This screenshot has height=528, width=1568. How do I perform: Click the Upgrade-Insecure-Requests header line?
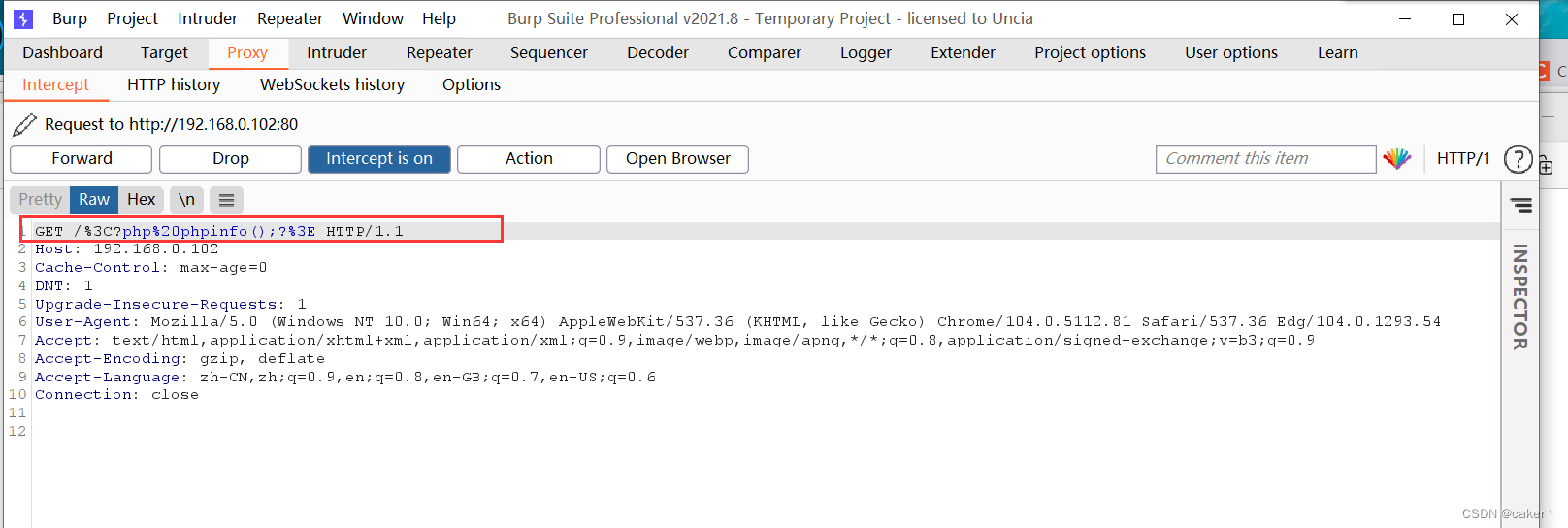tap(171, 305)
